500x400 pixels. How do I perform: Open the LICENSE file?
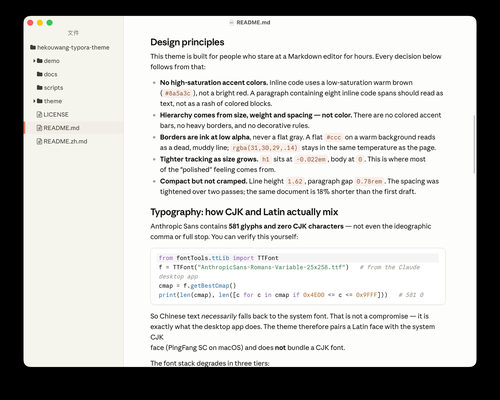coord(56,114)
